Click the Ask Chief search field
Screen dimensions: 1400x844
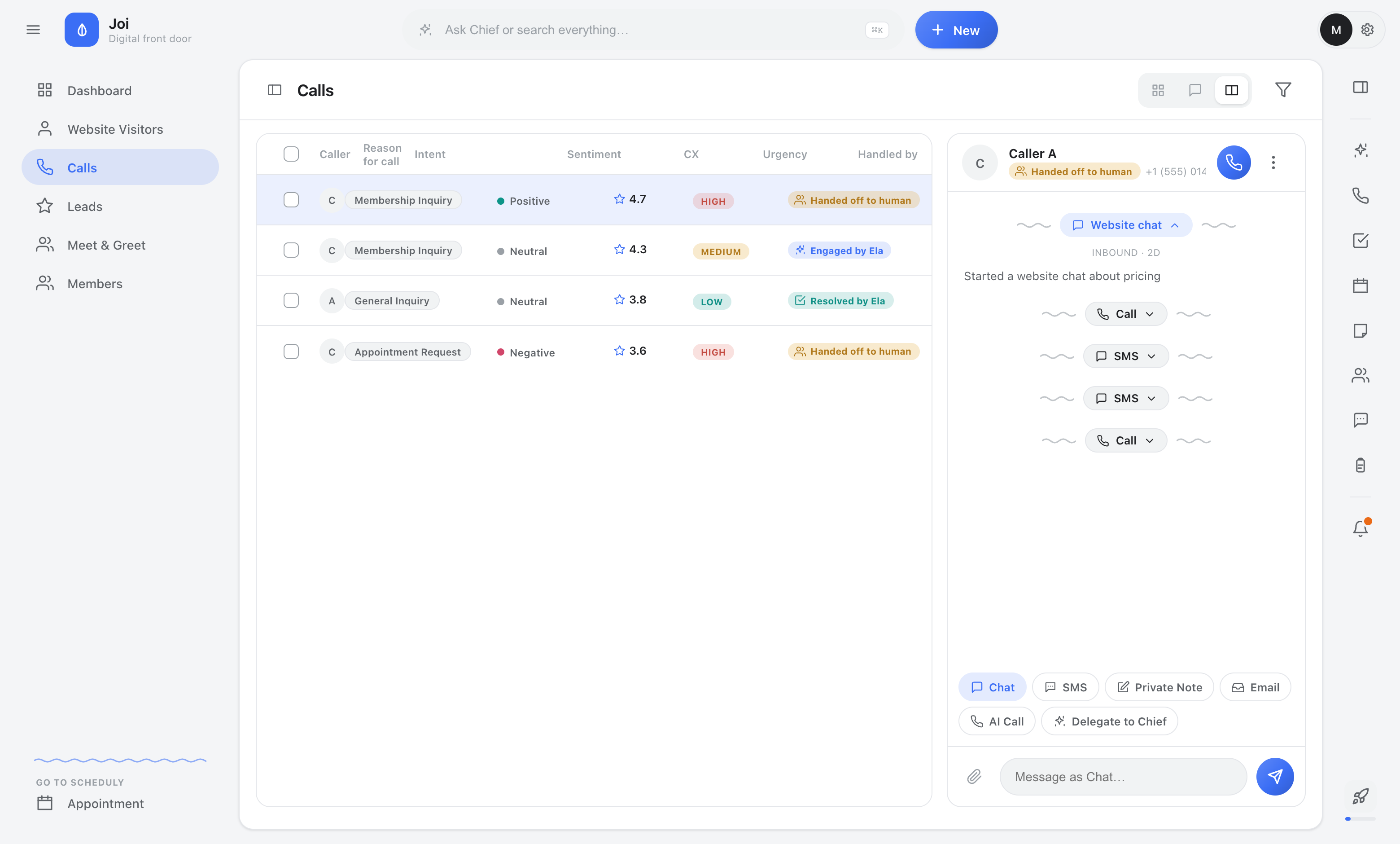pos(653,30)
